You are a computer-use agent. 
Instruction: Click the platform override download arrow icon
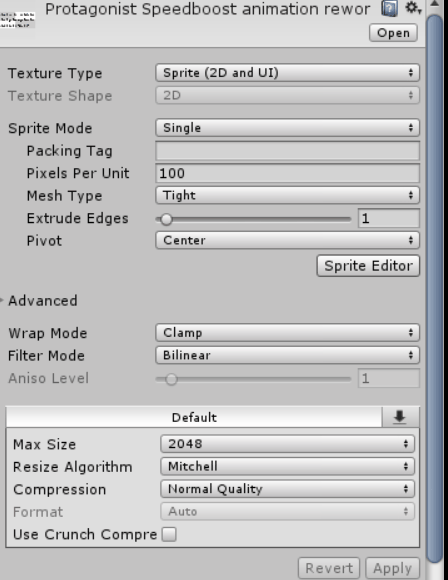coord(400,417)
